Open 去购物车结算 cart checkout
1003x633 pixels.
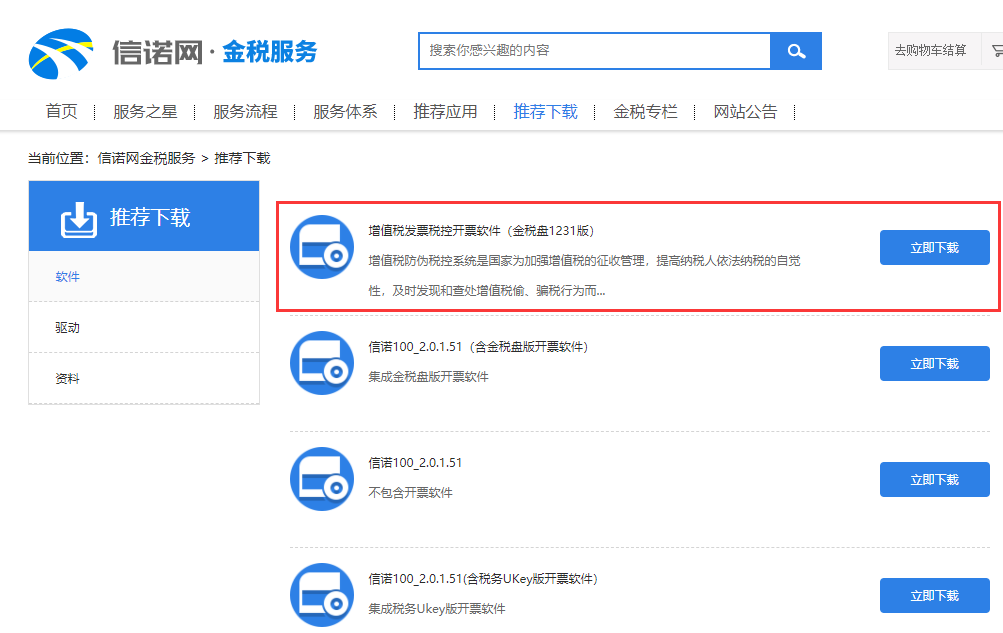[x=930, y=51]
